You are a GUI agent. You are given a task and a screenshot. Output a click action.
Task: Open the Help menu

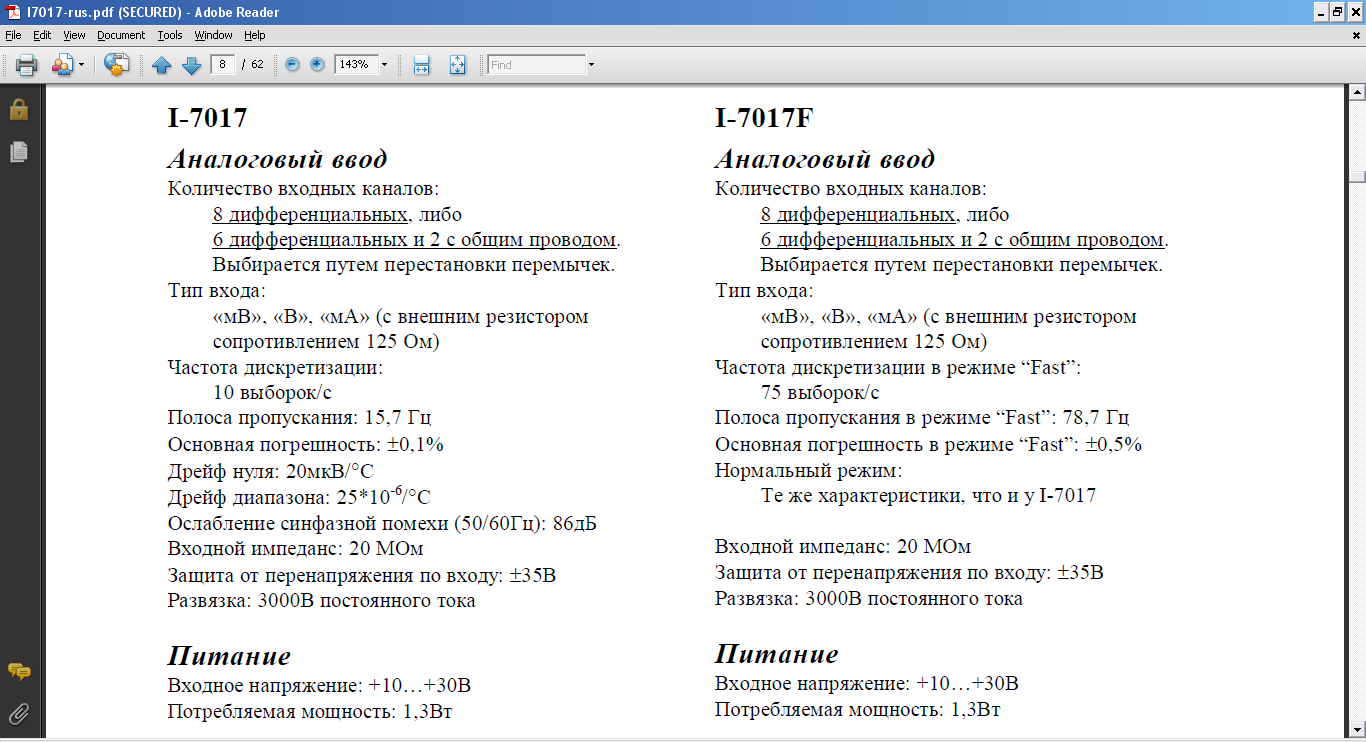pos(255,35)
